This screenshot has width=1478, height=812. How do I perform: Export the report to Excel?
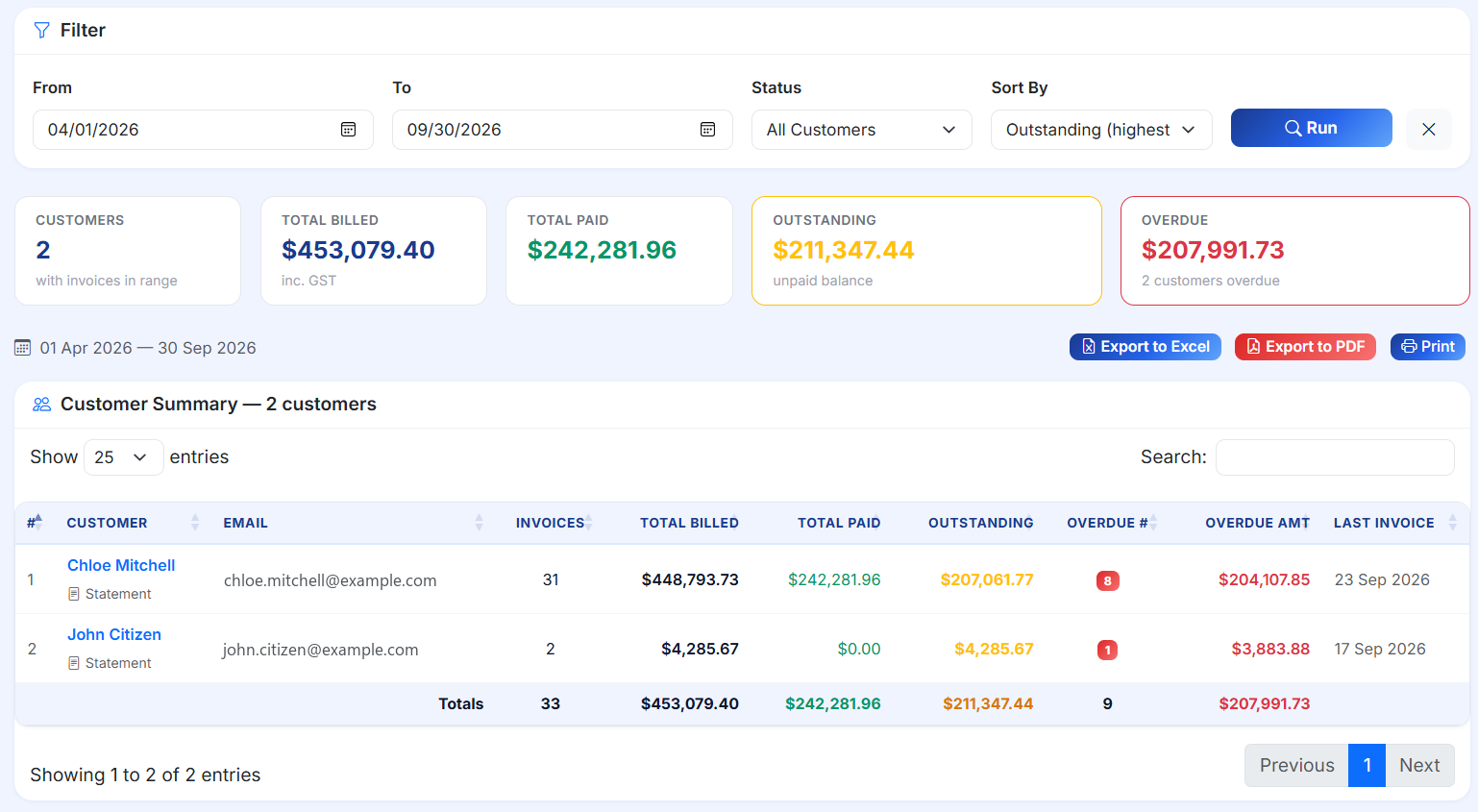click(1145, 347)
